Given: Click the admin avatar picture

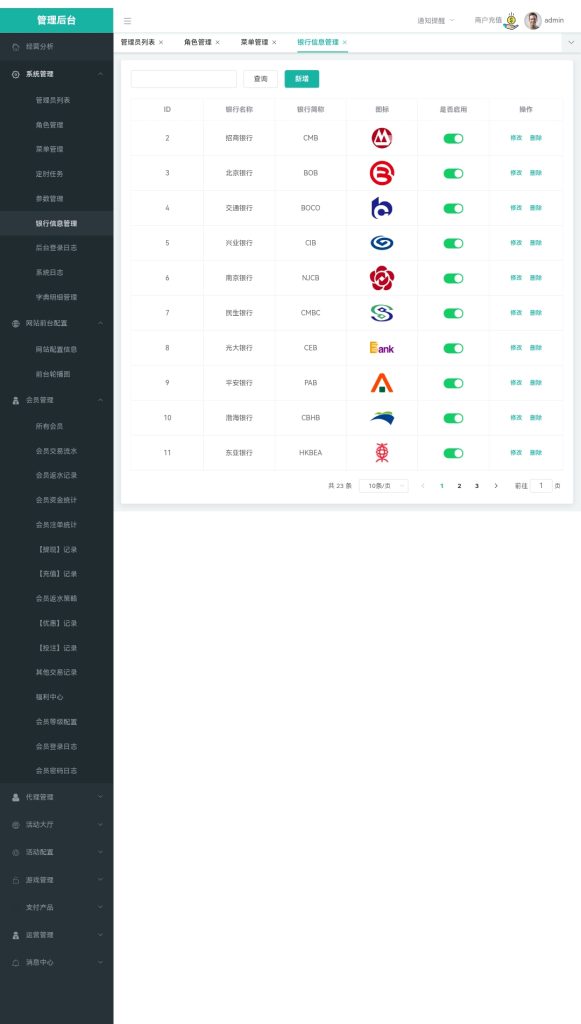Looking at the screenshot, I should [x=533, y=21].
